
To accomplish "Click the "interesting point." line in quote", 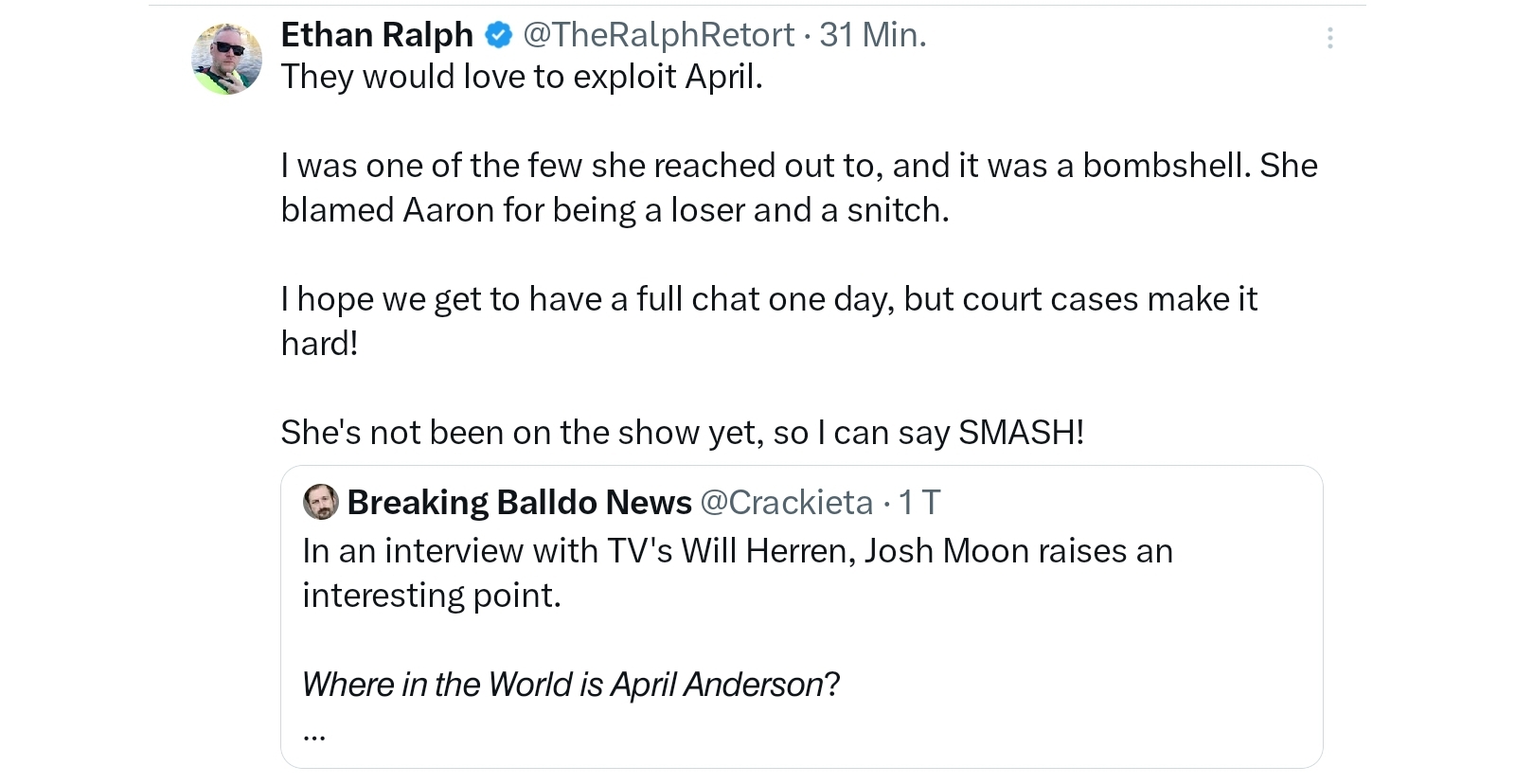I will pyautogui.click(x=432, y=596).
